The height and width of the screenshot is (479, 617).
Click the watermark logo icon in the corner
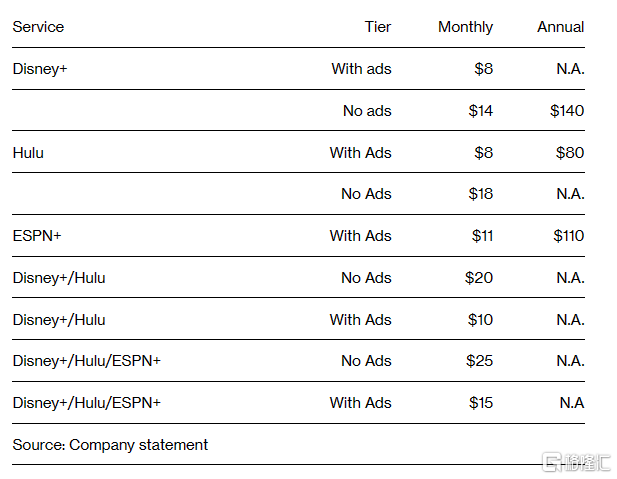click(549, 462)
